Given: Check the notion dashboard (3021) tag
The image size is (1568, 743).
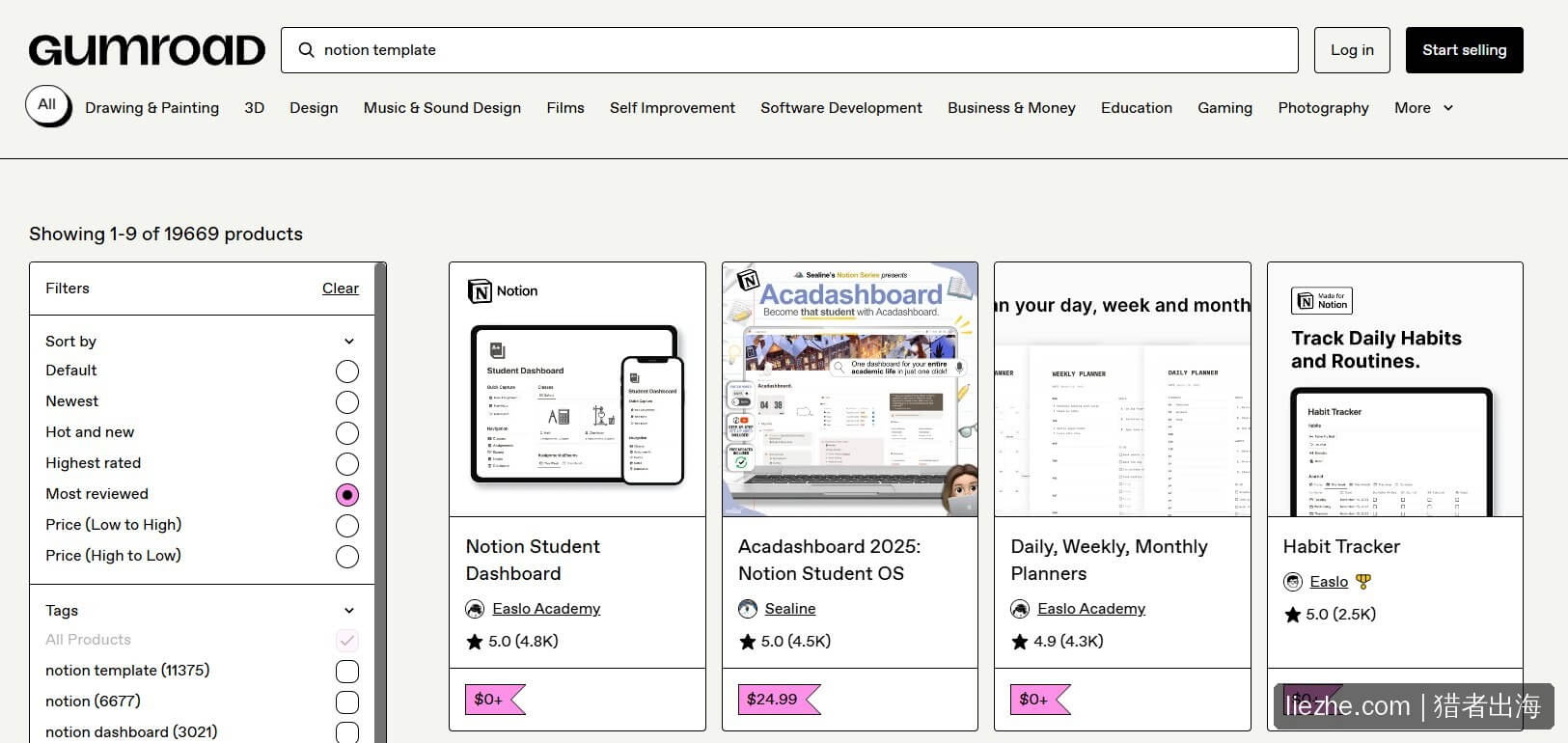Looking at the screenshot, I should [347, 732].
